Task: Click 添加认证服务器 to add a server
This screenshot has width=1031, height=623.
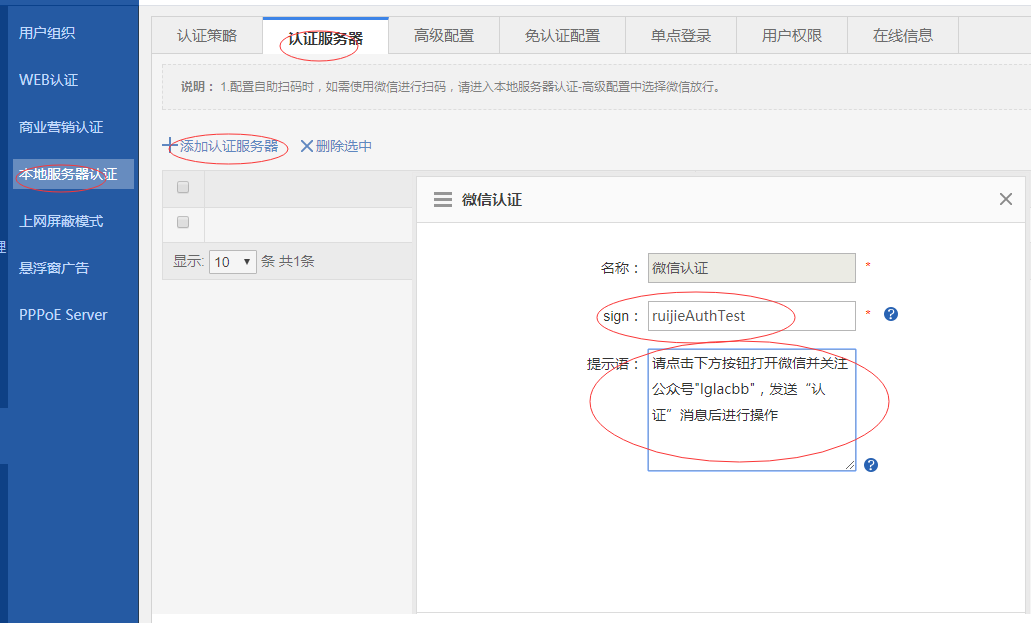Action: [x=228, y=146]
